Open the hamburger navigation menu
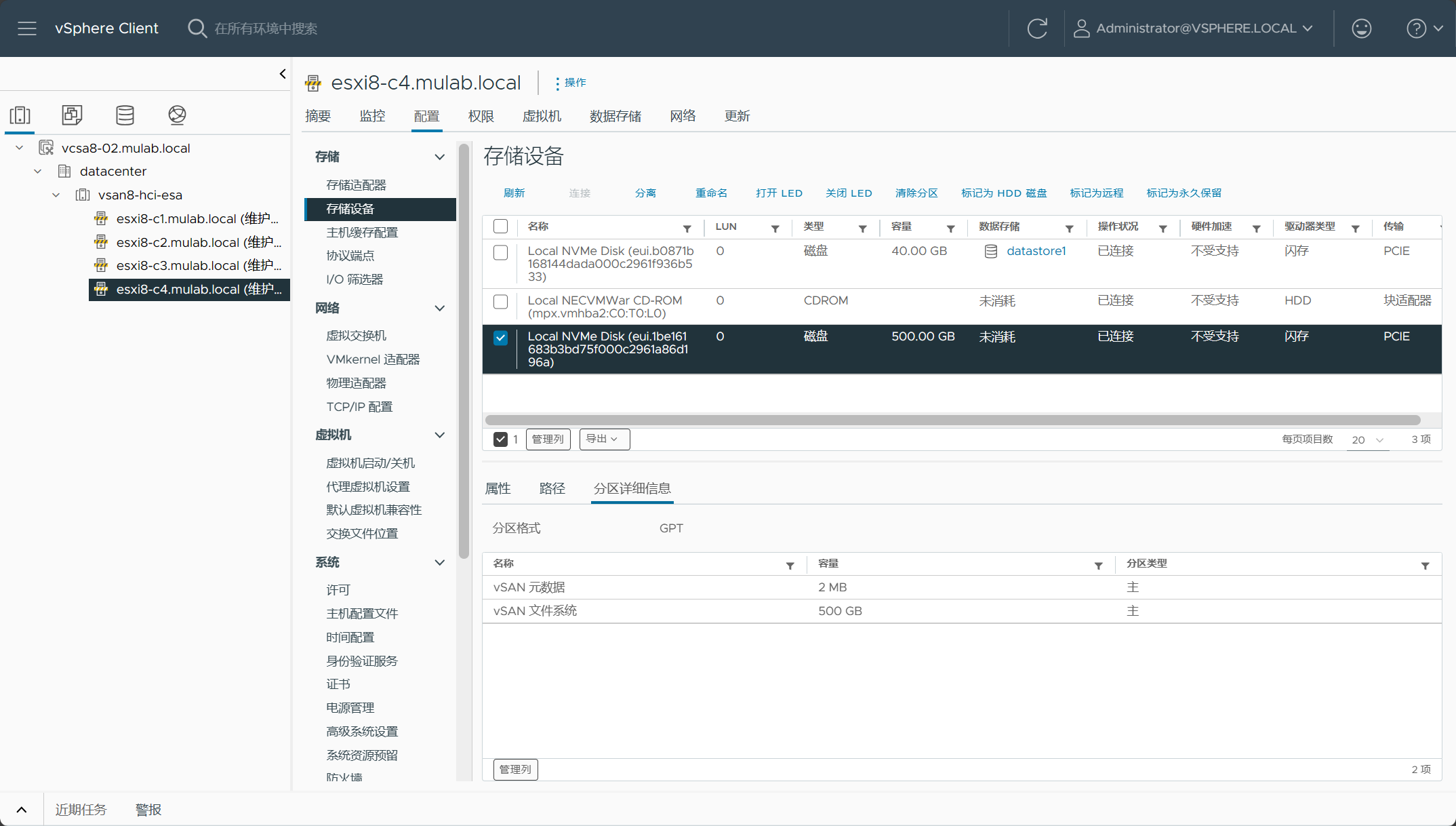The width and height of the screenshot is (1456, 826). coord(27,28)
